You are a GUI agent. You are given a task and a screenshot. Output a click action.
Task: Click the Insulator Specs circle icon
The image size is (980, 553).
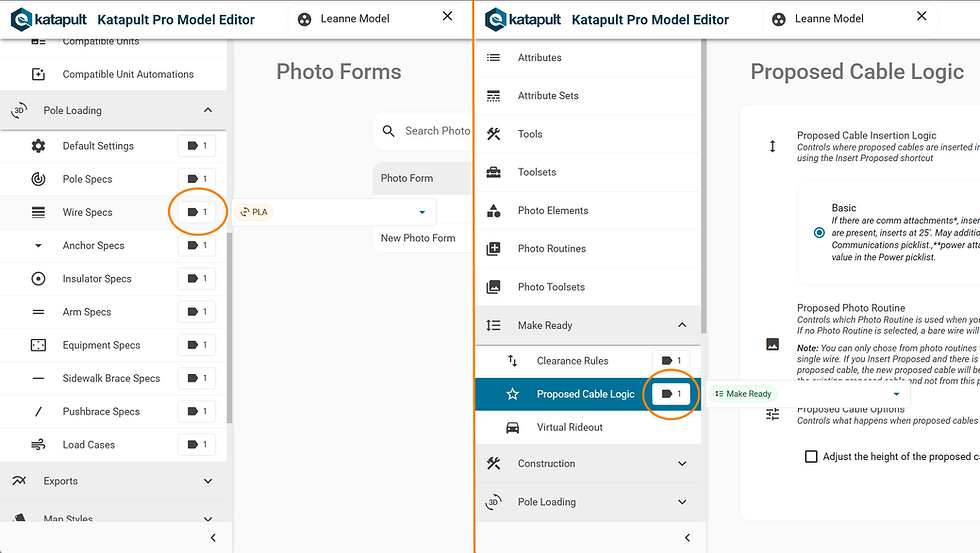pos(38,279)
